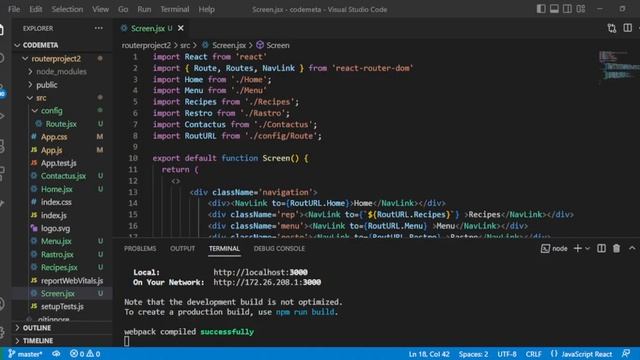Close the Screen.jsx editor tab

pyautogui.click(x=180, y=28)
